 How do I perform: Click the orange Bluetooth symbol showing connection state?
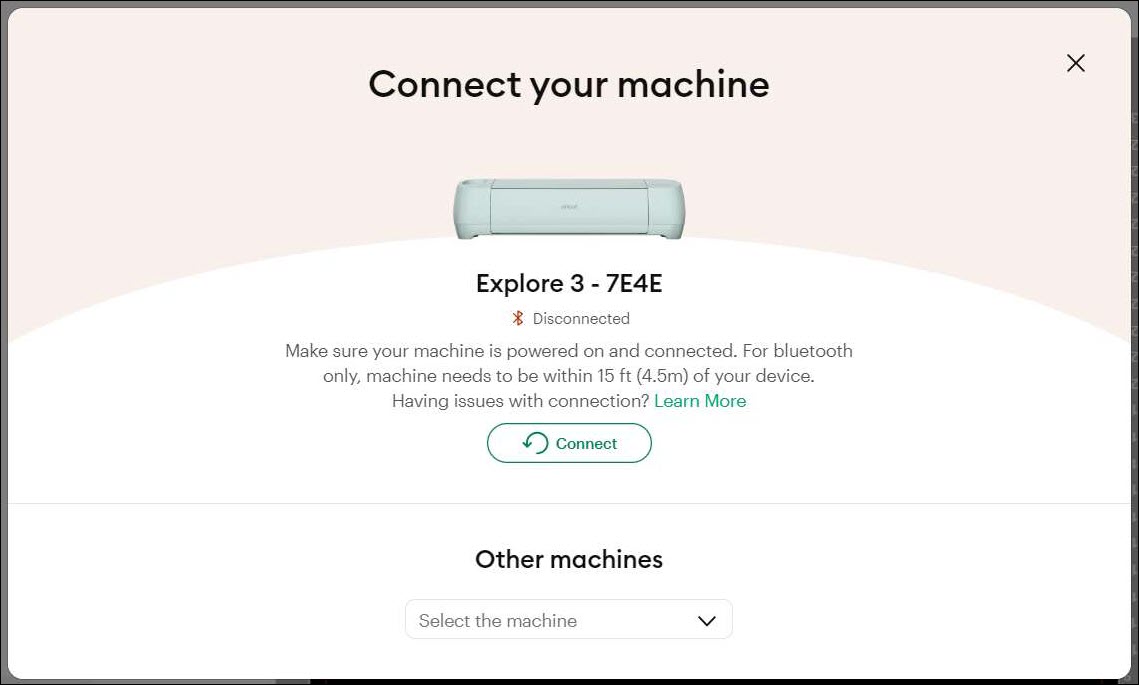point(518,318)
